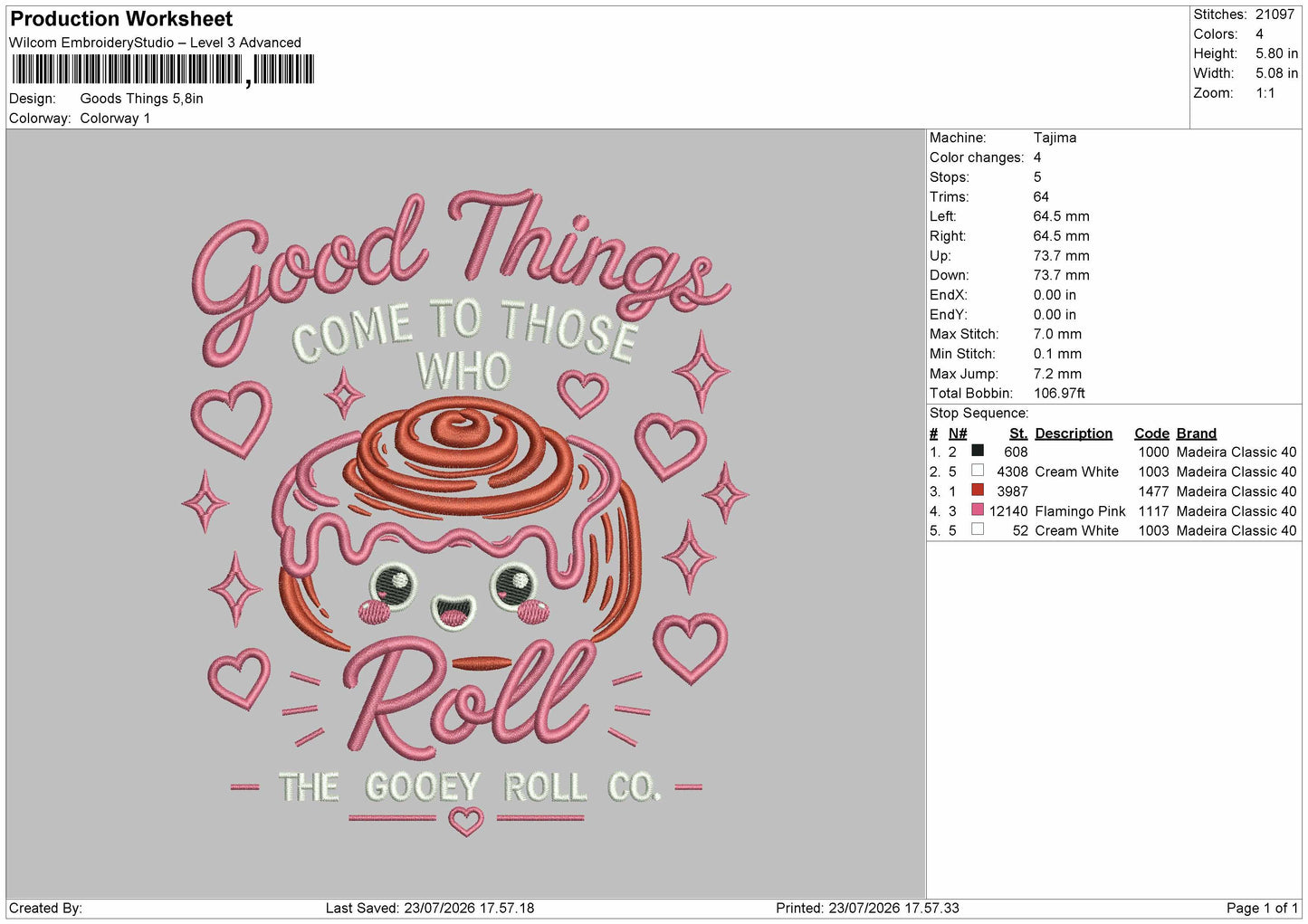This screenshot has height=924, width=1308.
Task: Click the white swatch in stop row 2
Action: coord(978,471)
